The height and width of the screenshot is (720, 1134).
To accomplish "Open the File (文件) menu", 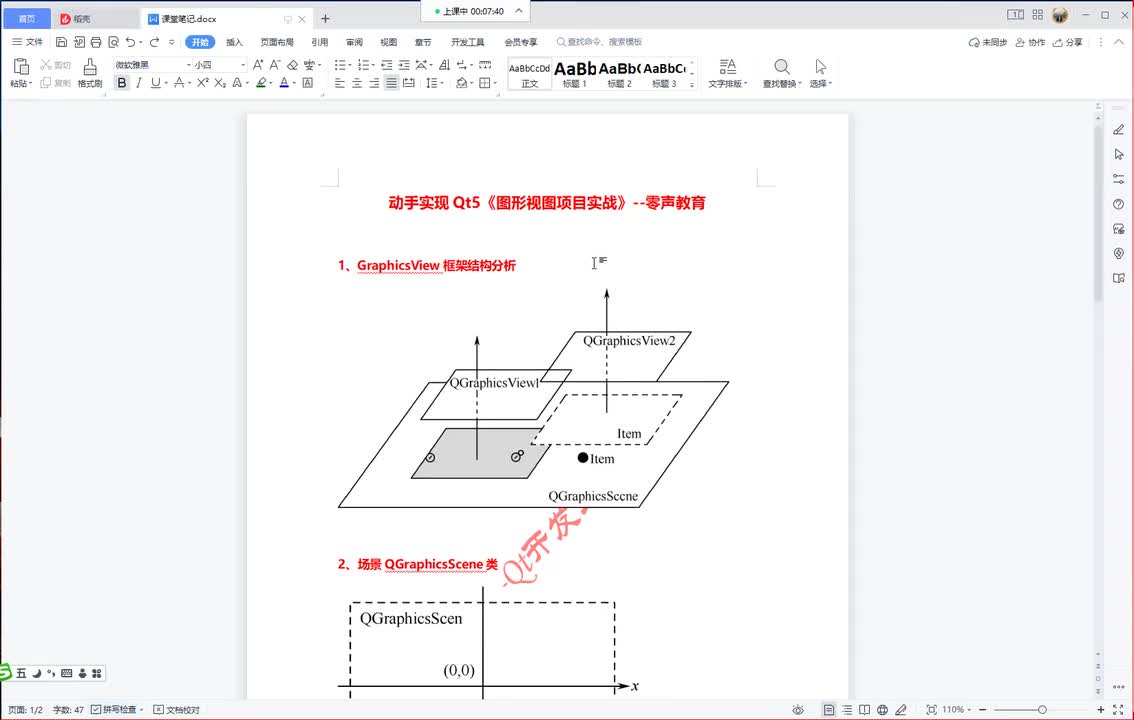I will (27, 42).
